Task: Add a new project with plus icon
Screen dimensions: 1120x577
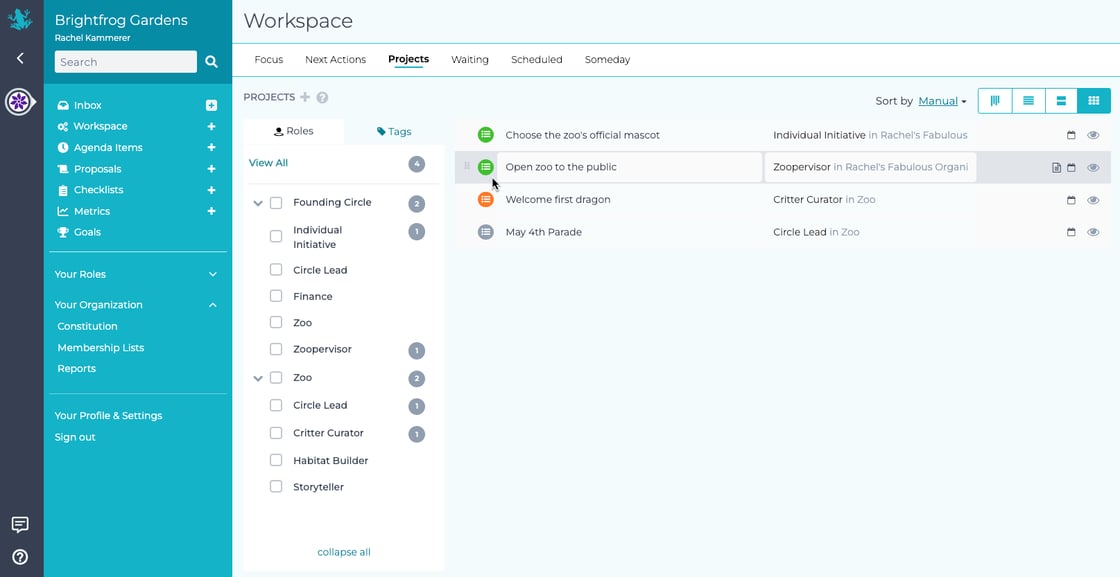Action: [305, 97]
